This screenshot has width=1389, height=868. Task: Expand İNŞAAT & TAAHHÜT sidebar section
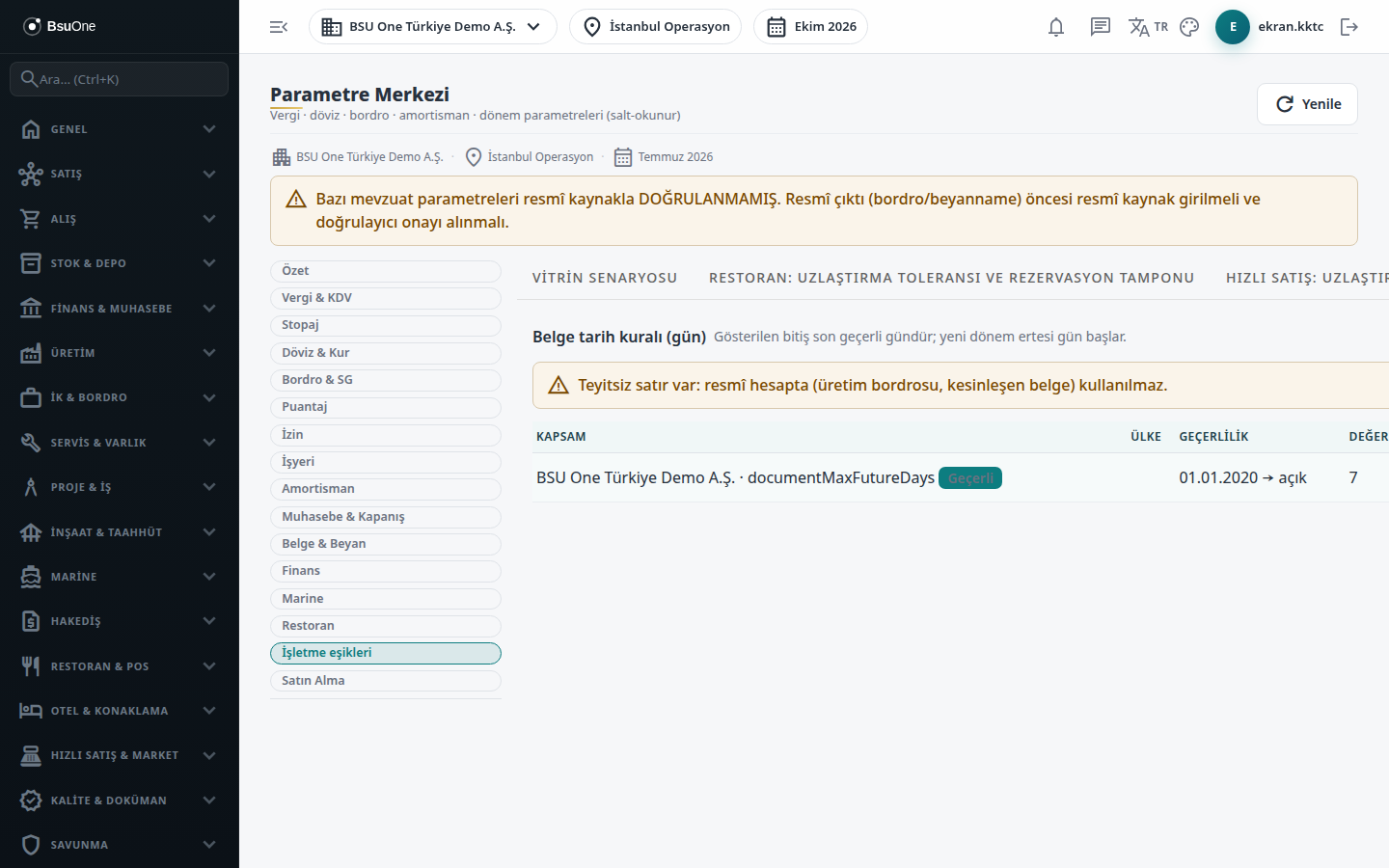coord(120,532)
